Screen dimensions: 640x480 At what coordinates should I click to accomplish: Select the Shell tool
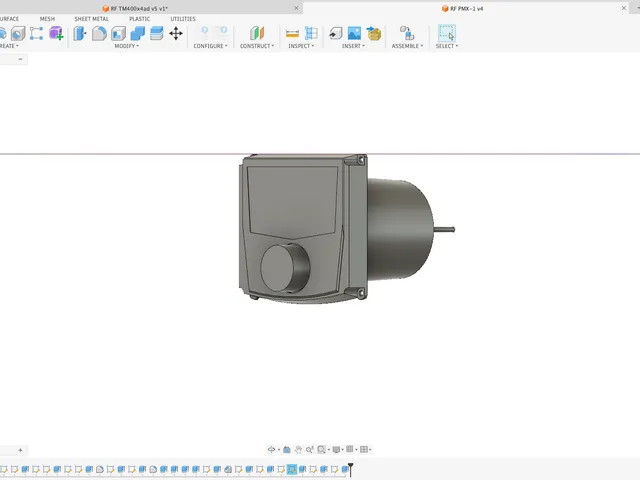(118, 33)
